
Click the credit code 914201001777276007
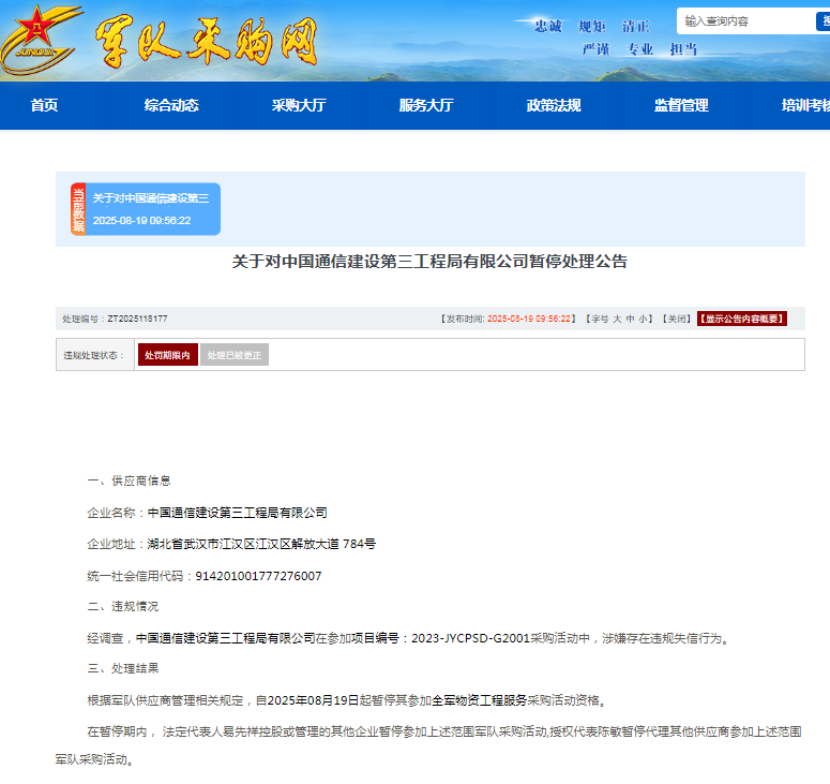coord(258,576)
